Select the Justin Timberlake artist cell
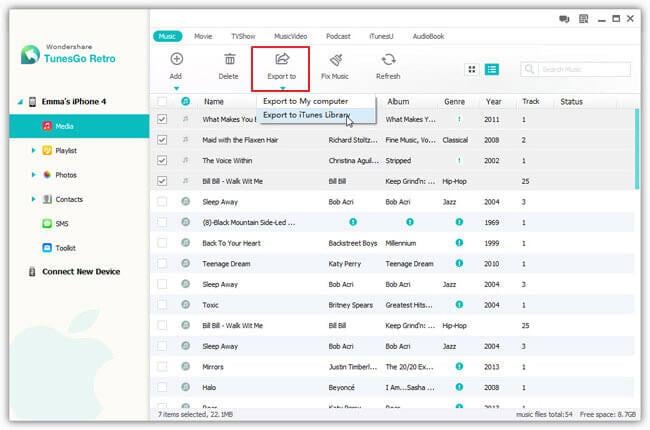650x430 pixels. click(x=353, y=367)
